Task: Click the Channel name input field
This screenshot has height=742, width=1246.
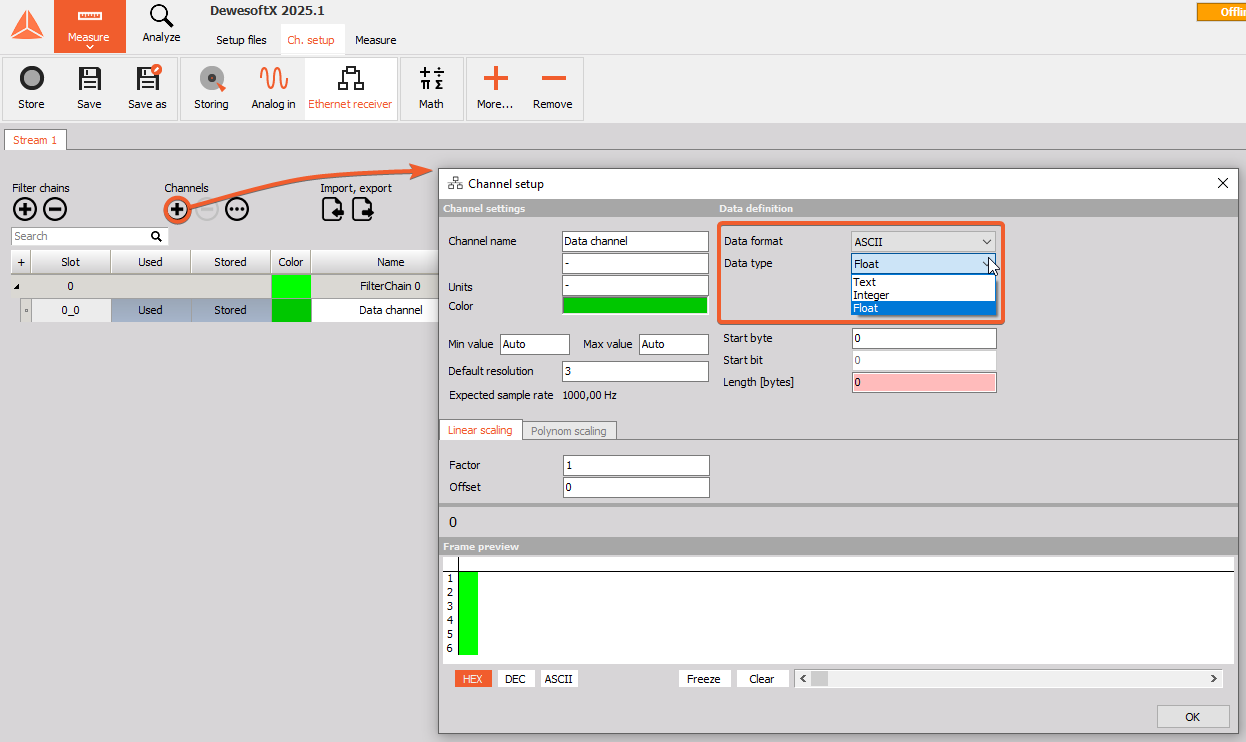Action: tap(635, 241)
